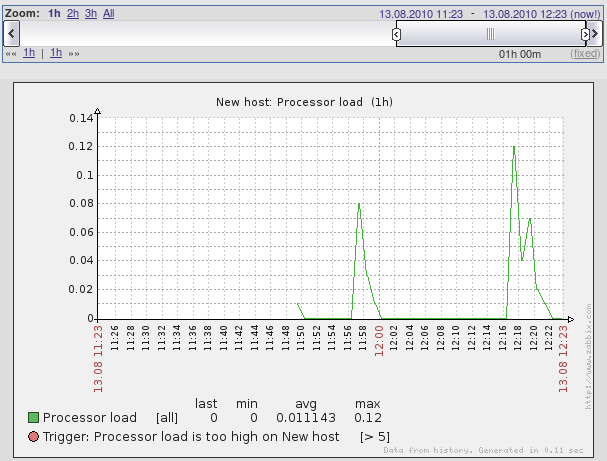Click the end date 13.08.2010 12:23 (now!)

542,14
